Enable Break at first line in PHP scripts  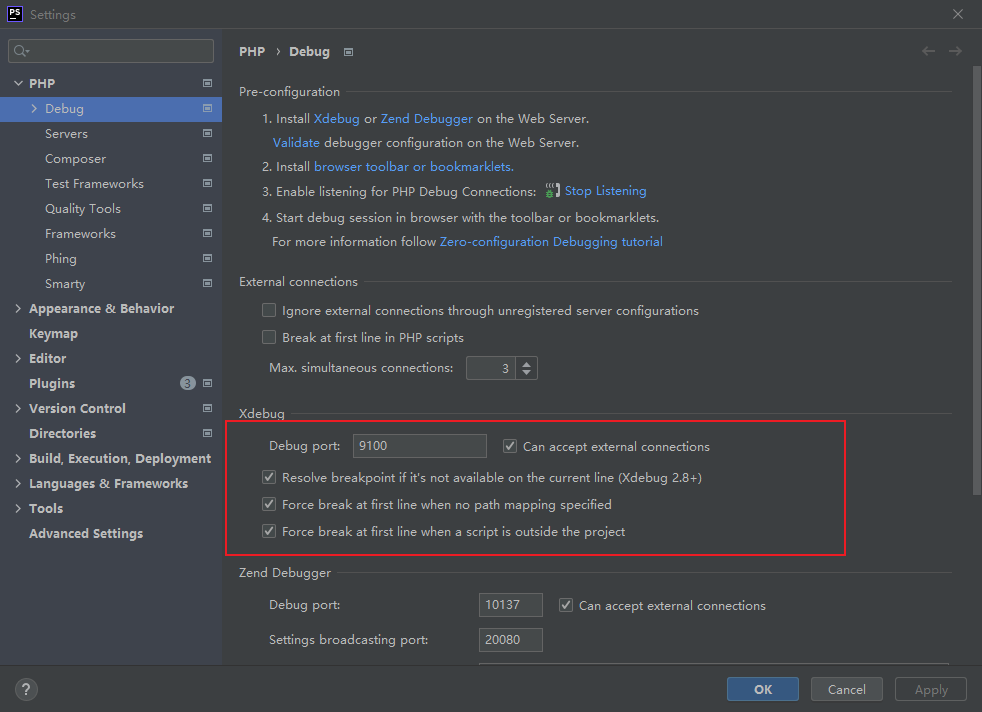click(269, 338)
